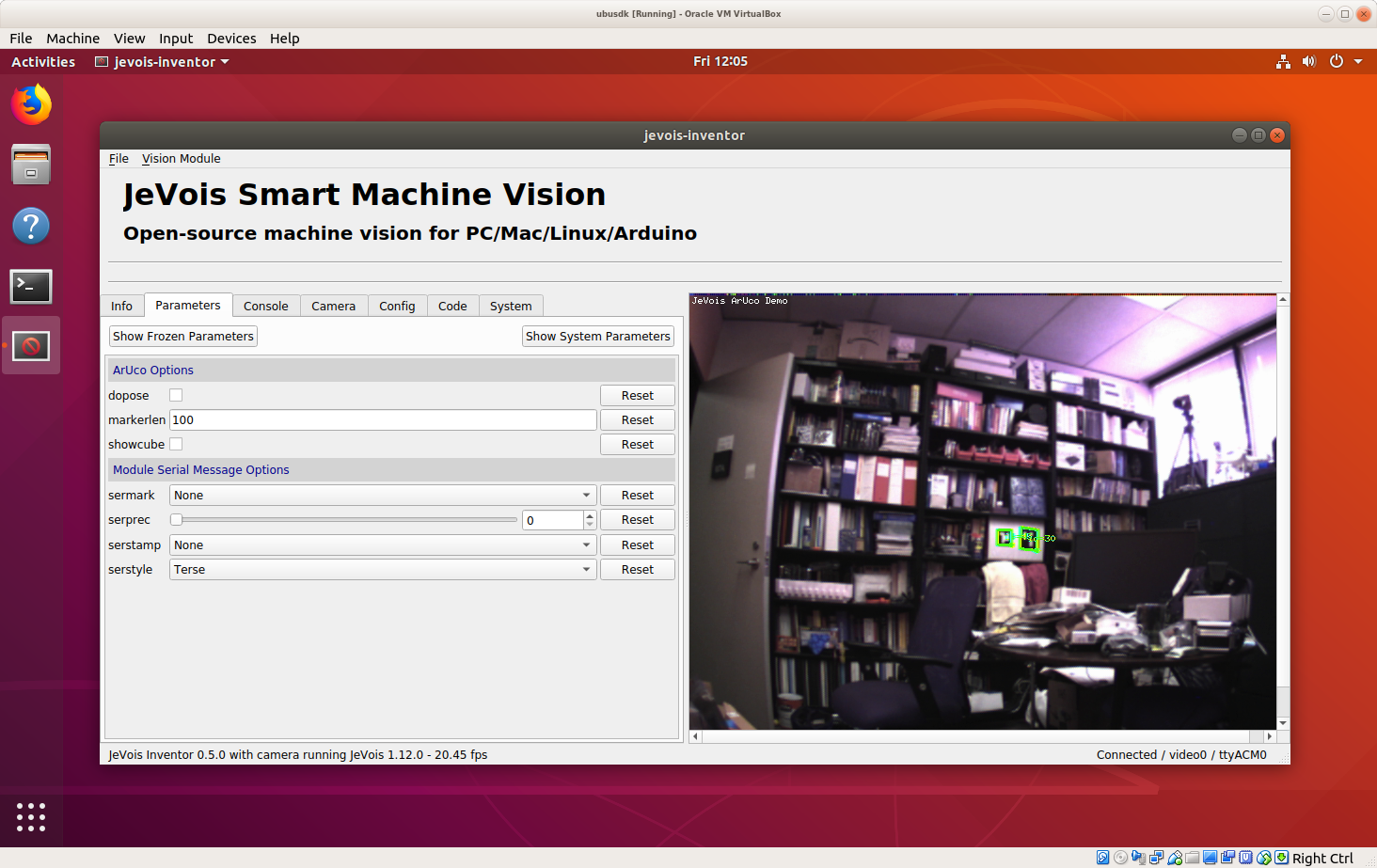Open the Files manager dock icon
The image size is (1377, 868).
click(31, 165)
